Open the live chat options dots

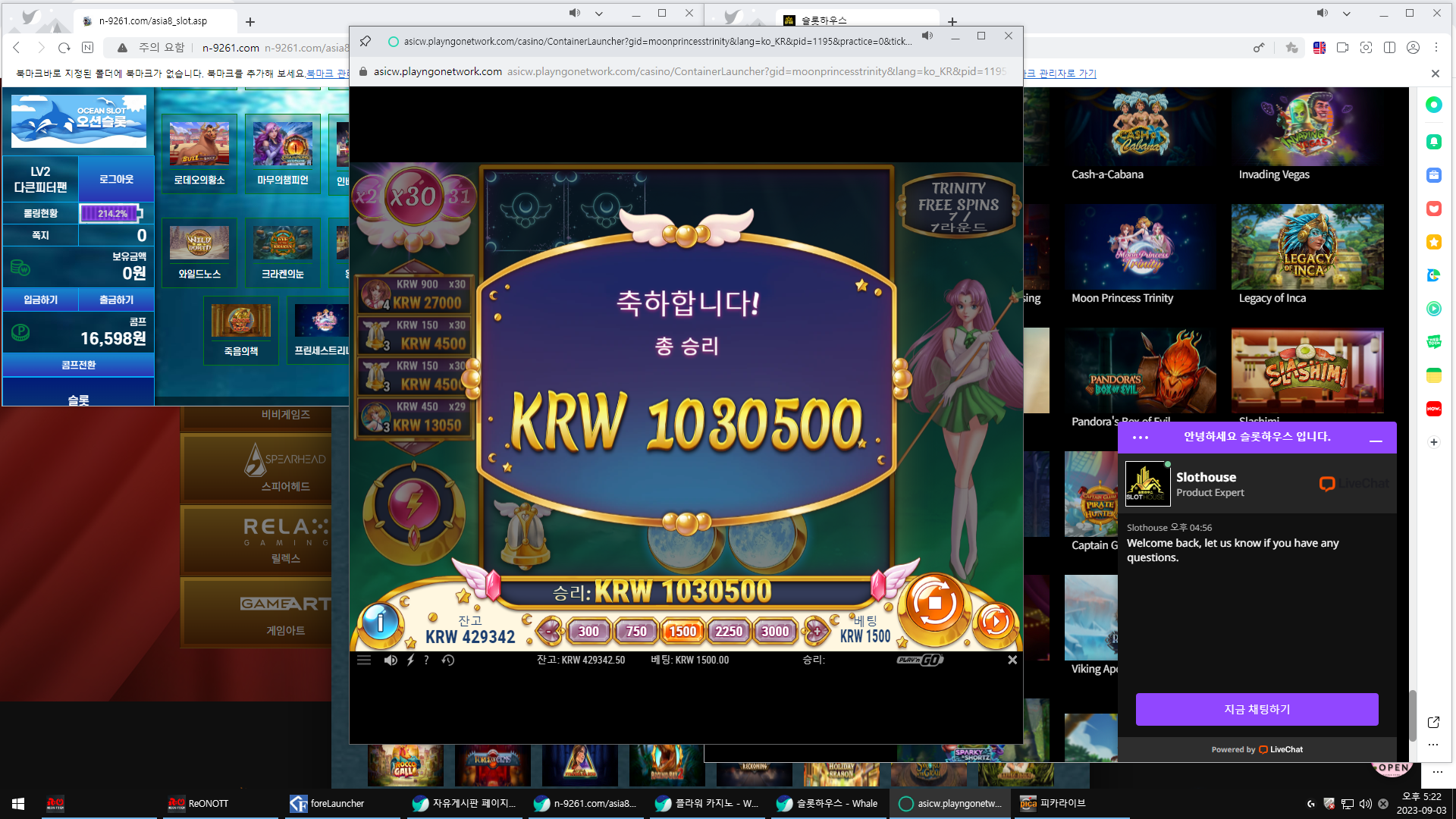pyautogui.click(x=1141, y=438)
